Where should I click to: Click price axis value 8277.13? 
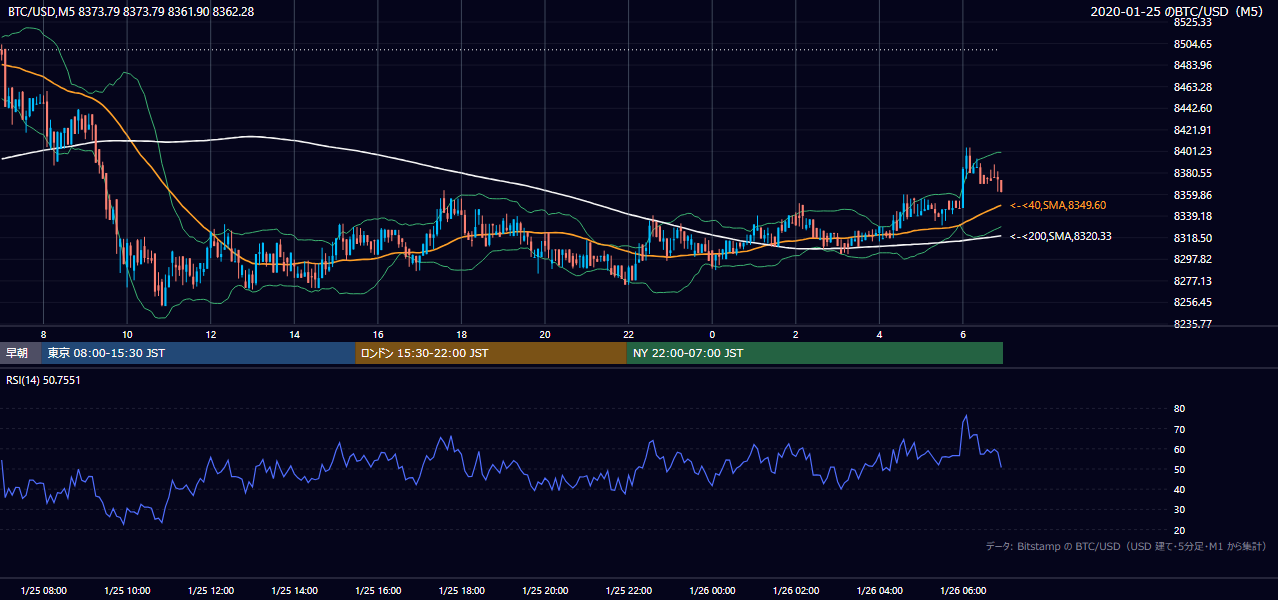pyautogui.click(x=1193, y=281)
